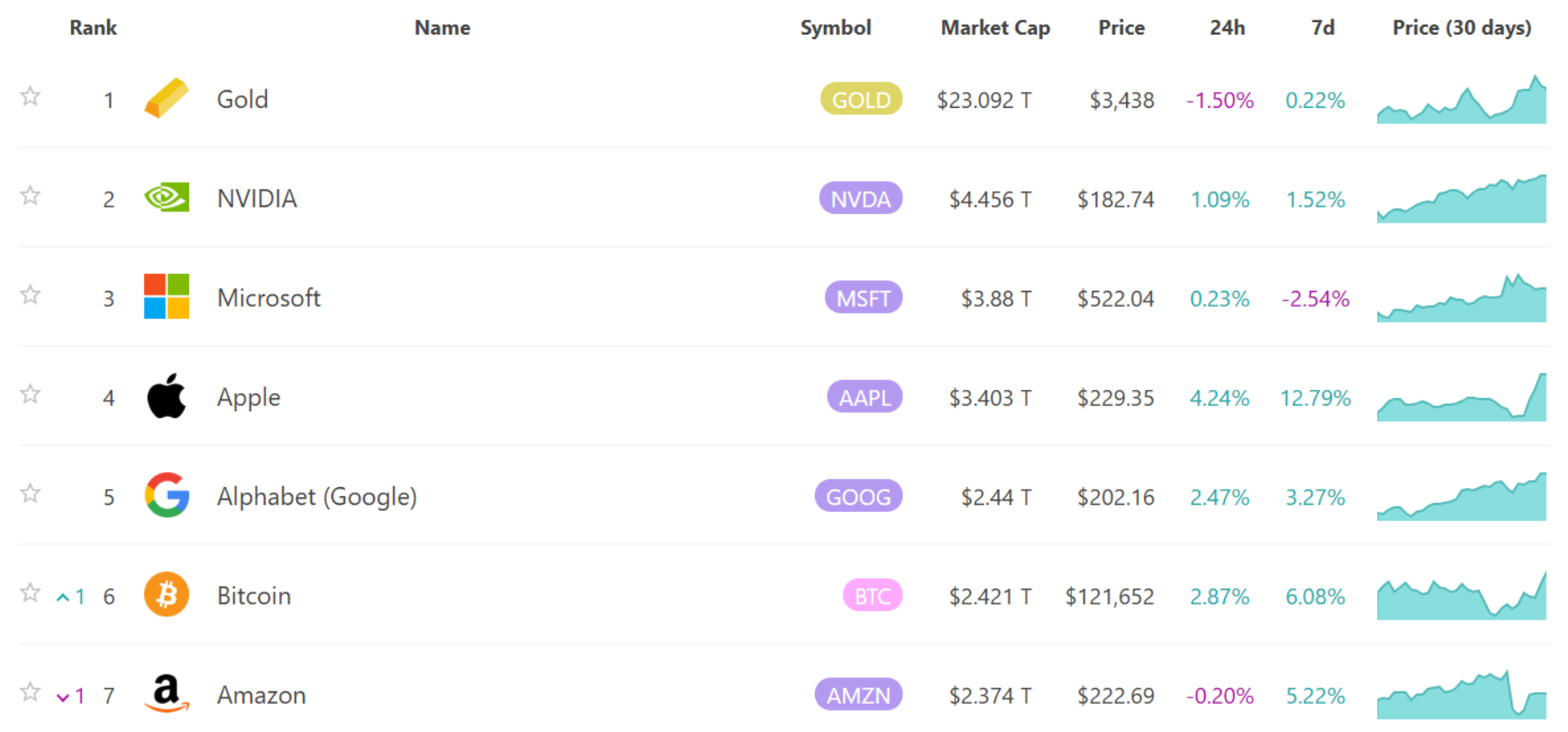Sort table by Name column header
This screenshot has height=732, width=1568.
coord(442,27)
